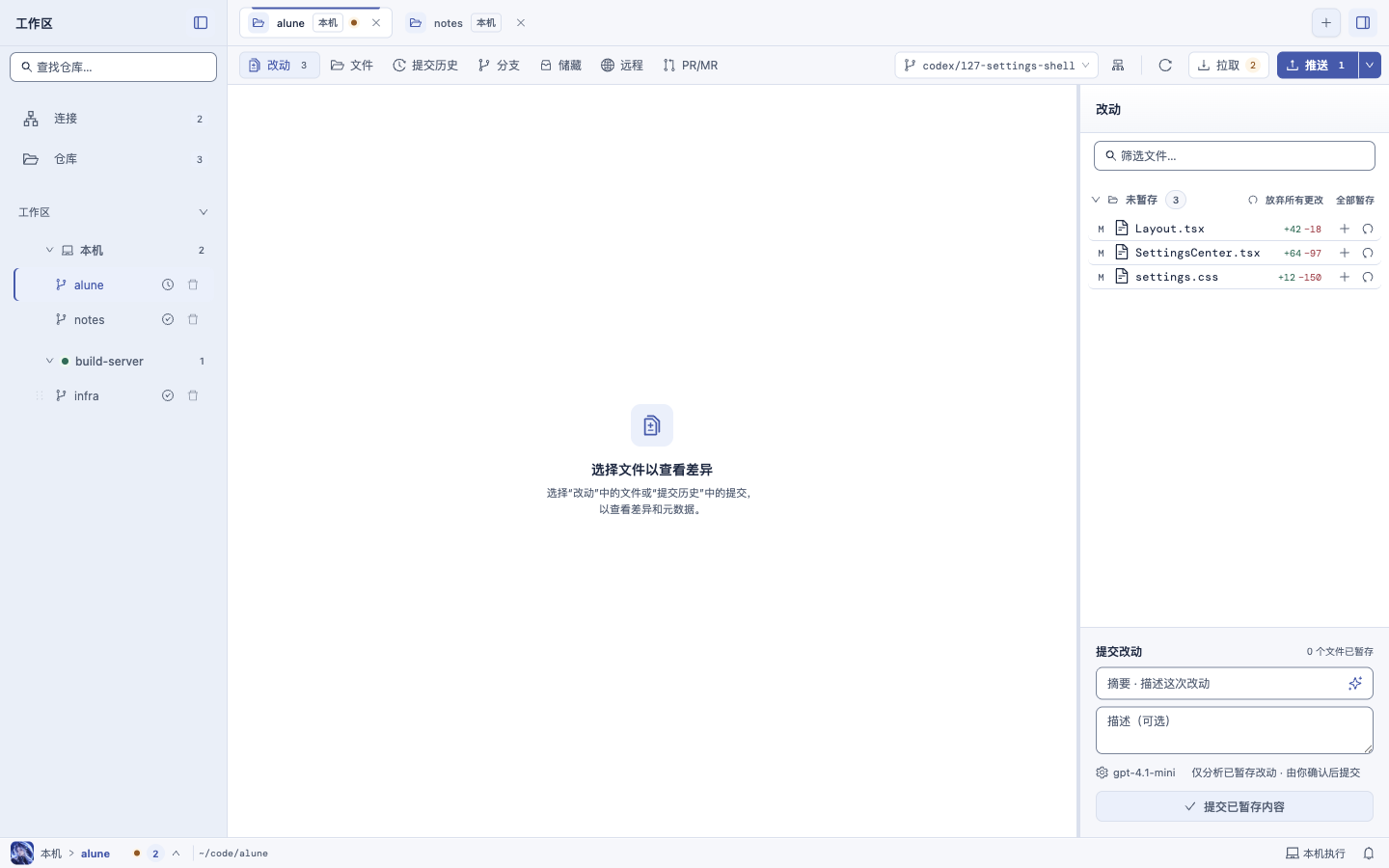
Task: Open gpt-4.1-mini model settings
Action: point(1135,773)
